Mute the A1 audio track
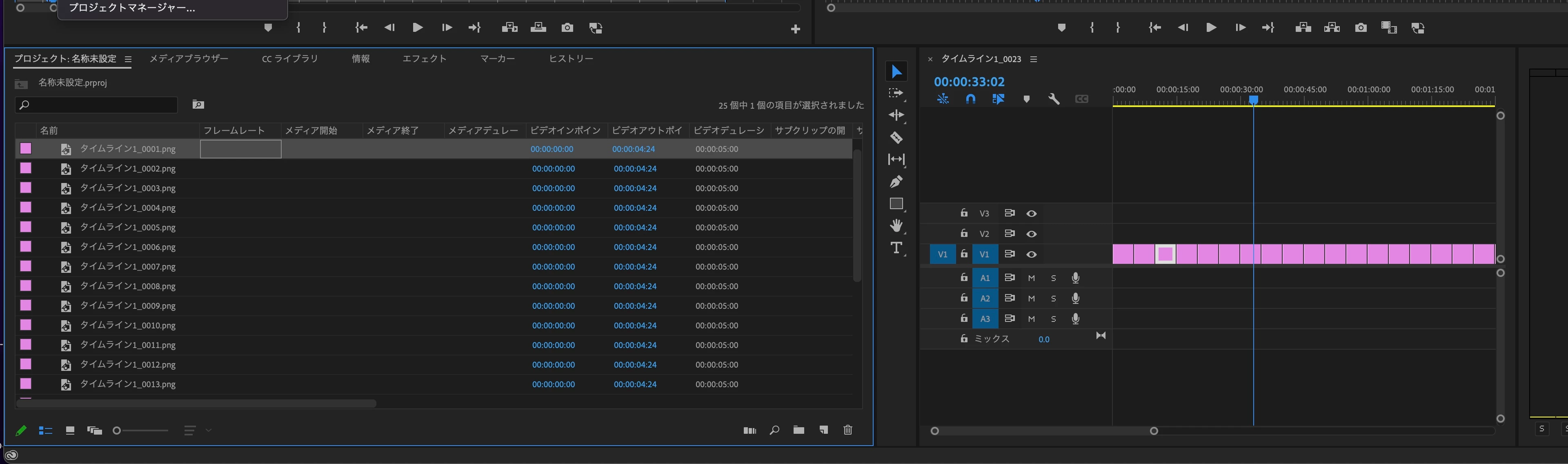1568x464 pixels. (1031, 278)
